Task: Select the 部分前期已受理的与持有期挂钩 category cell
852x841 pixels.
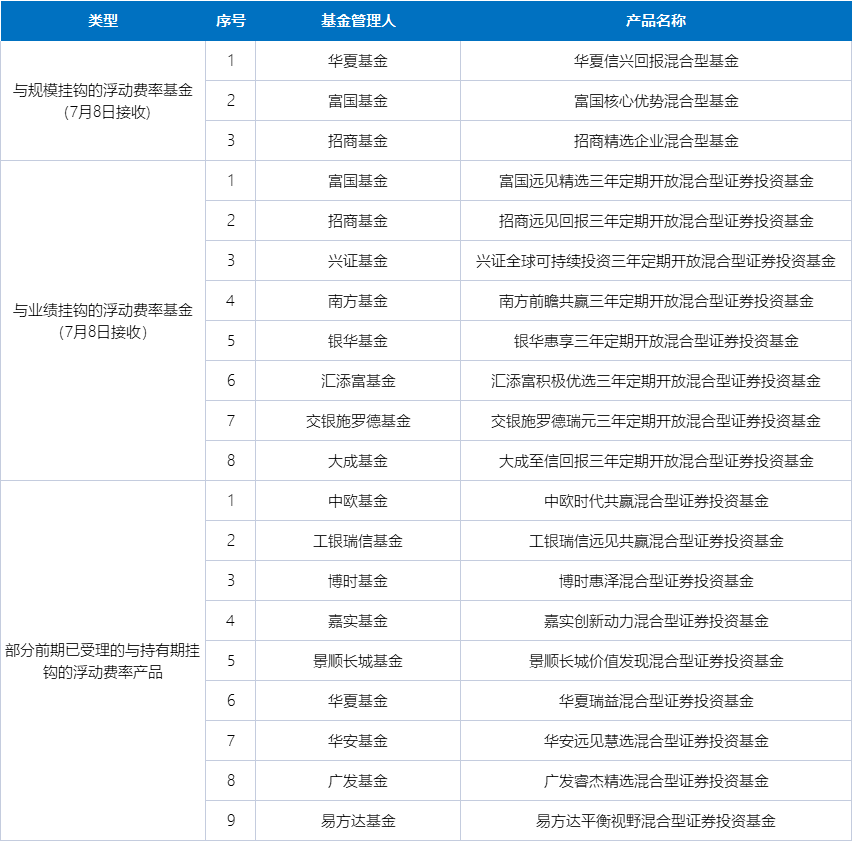Action: (103, 661)
